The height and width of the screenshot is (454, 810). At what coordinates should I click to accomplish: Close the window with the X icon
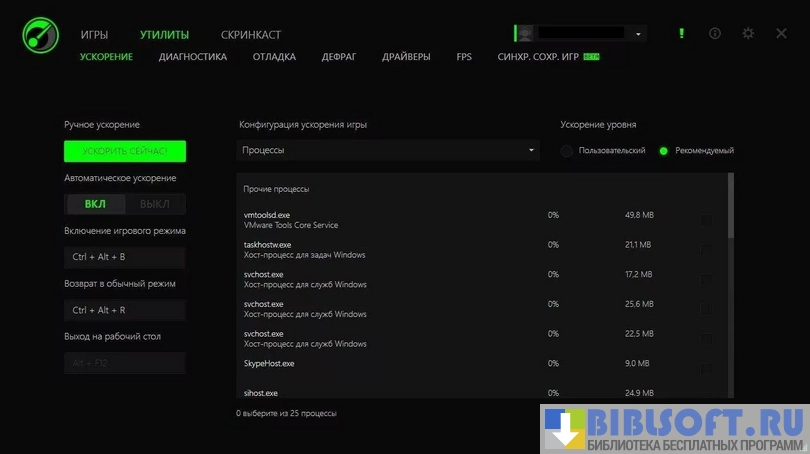[x=782, y=33]
